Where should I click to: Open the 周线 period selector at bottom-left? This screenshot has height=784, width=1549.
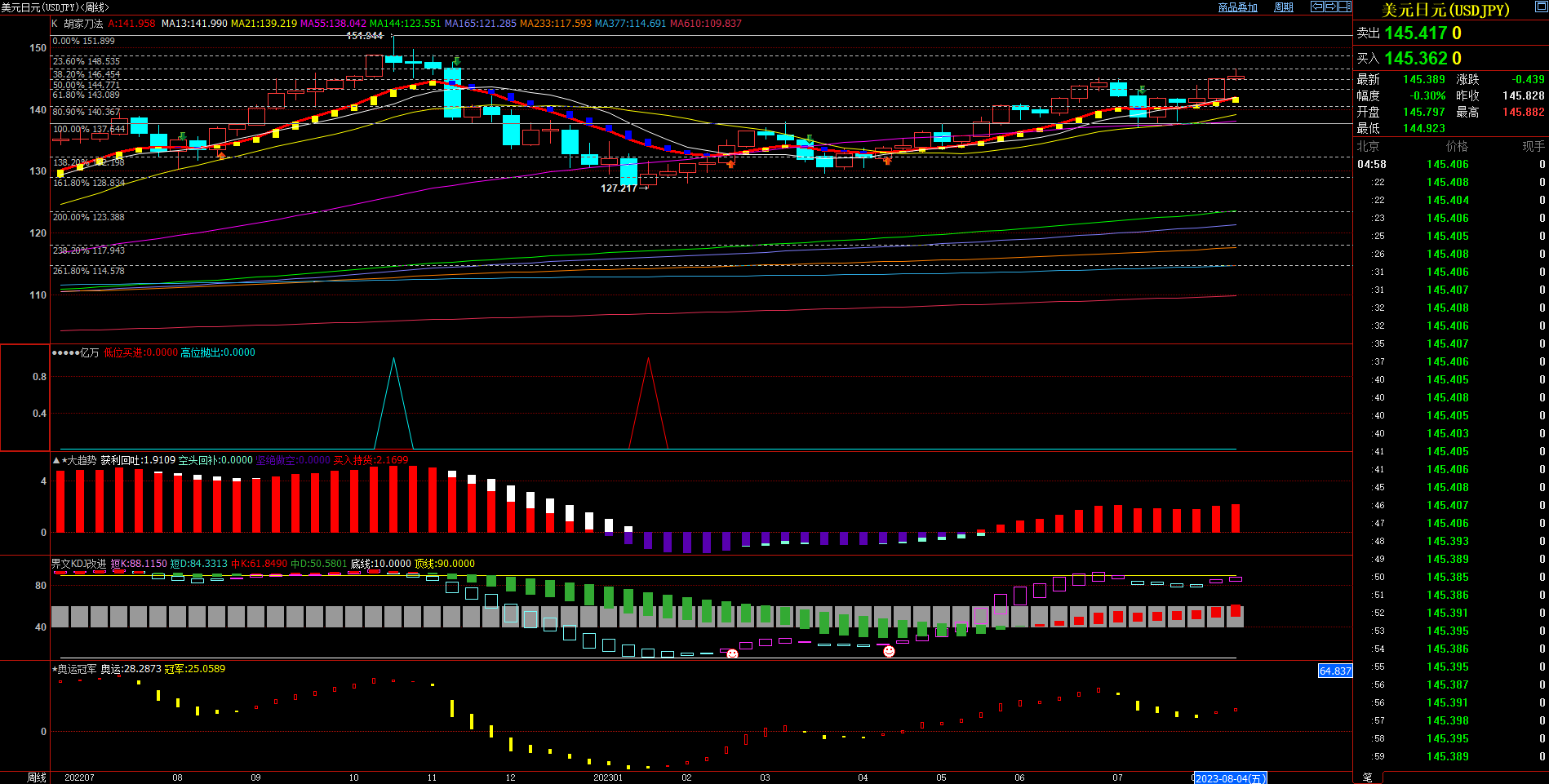pos(37,777)
